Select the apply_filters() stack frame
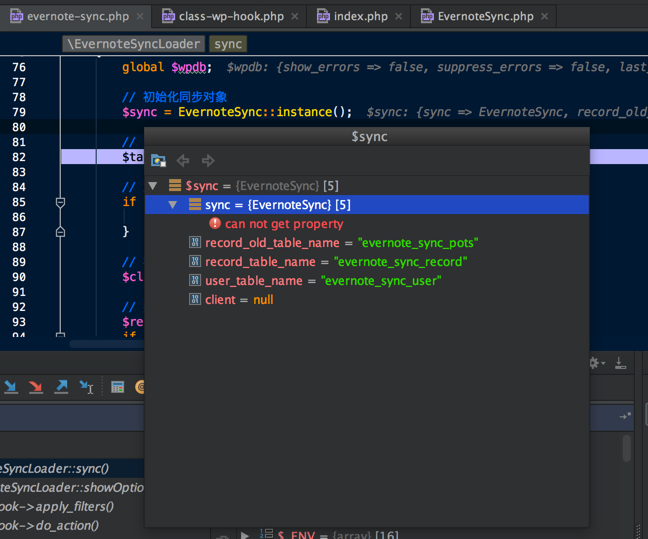This screenshot has width=648, height=539. point(55,506)
